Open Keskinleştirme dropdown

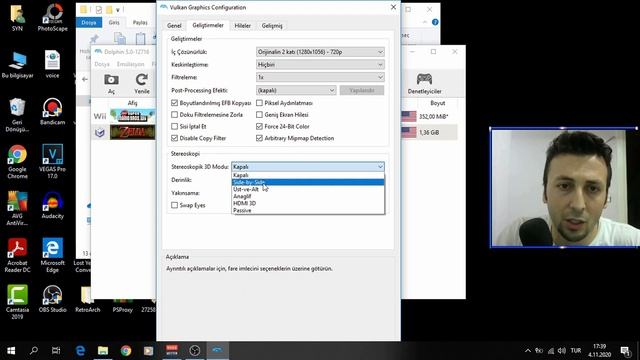click(320, 64)
